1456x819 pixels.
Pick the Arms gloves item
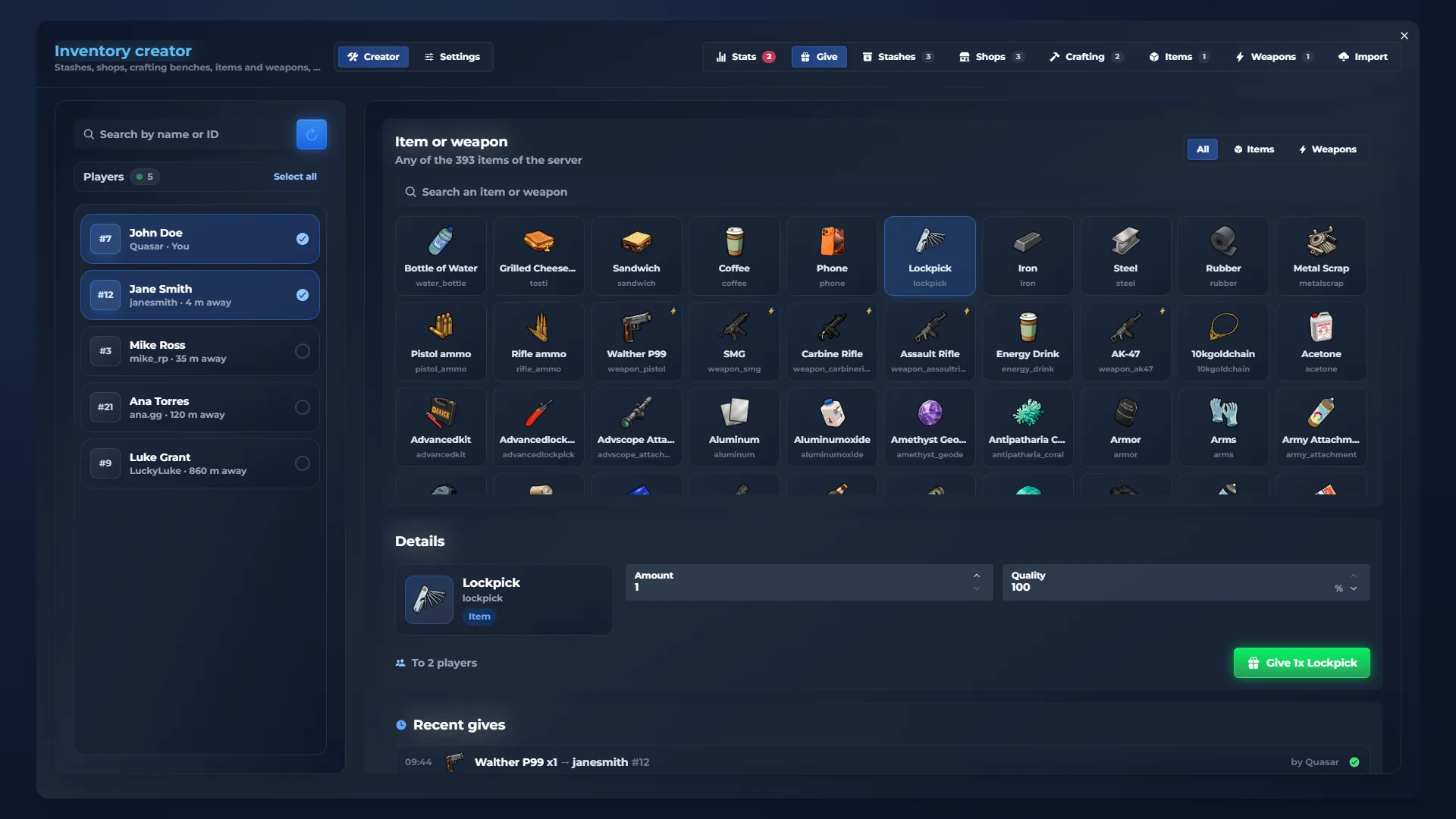[x=1223, y=427]
